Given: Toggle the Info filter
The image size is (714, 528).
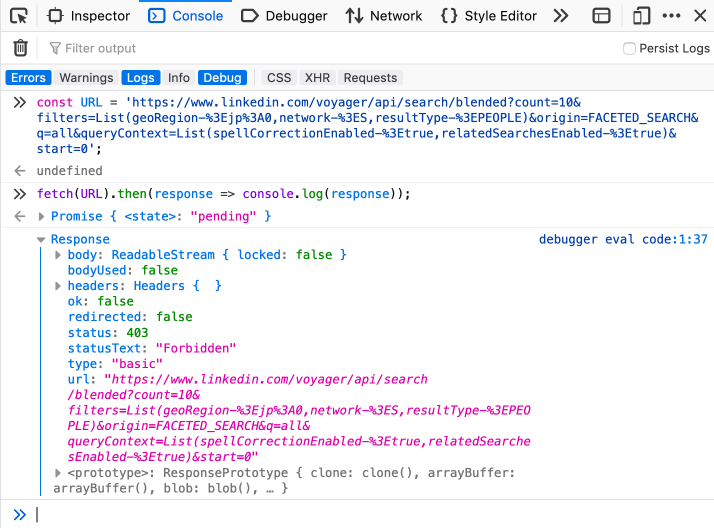Looking at the screenshot, I should point(178,78).
